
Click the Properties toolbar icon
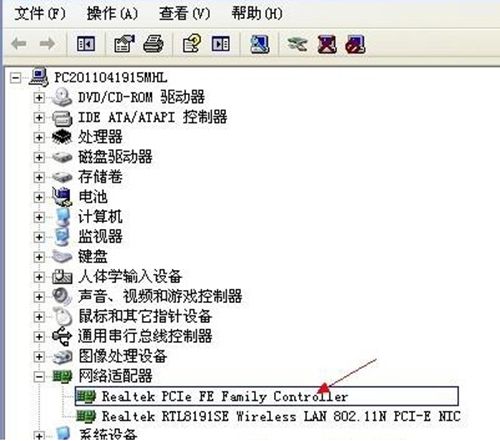pos(124,44)
